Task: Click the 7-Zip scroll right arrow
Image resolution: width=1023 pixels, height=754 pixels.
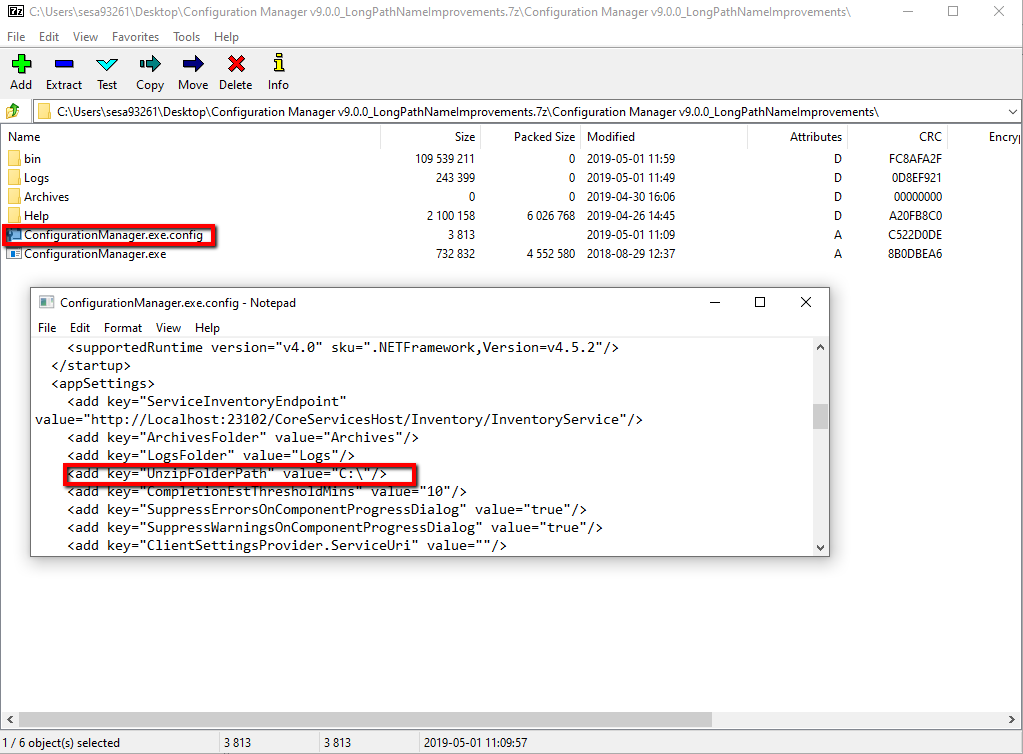Action: point(1011,719)
